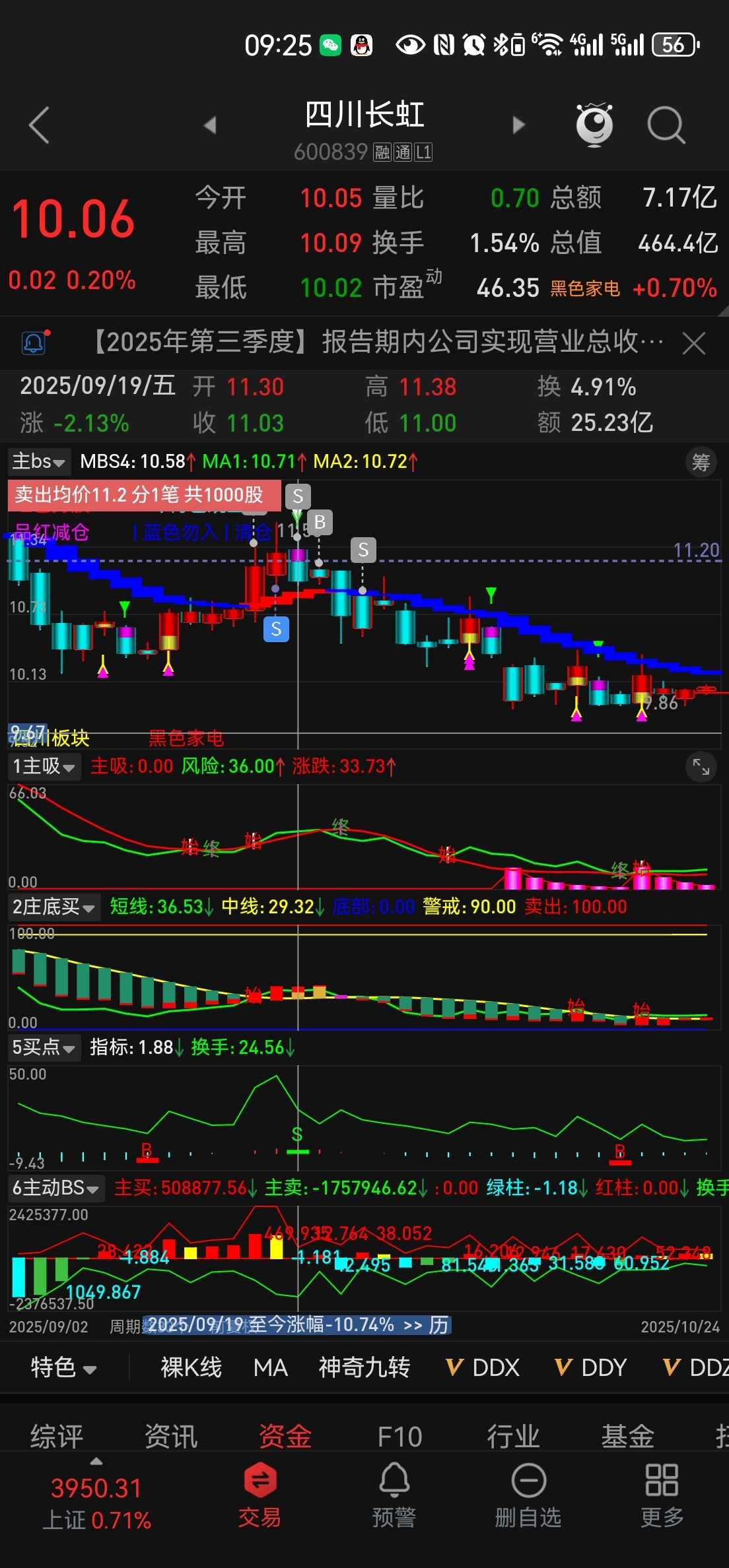Tap the 总值 464.4亿 value
Viewport: 729px width, 1568px height.
[x=677, y=243]
